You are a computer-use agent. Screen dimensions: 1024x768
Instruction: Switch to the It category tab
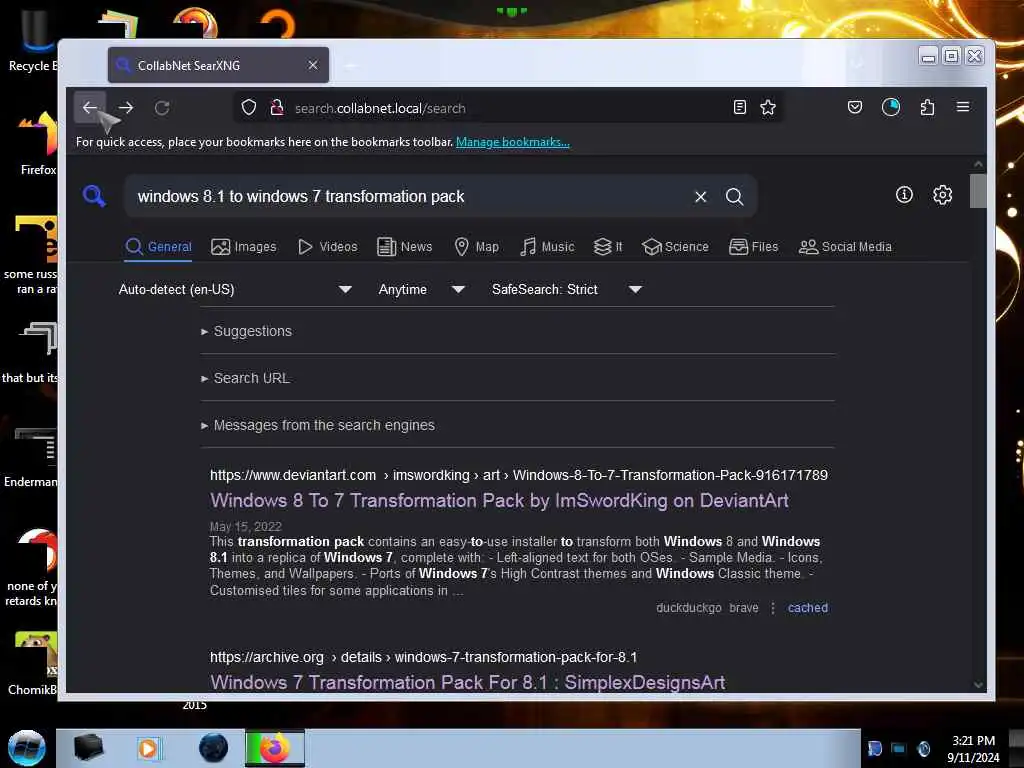click(x=608, y=247)
